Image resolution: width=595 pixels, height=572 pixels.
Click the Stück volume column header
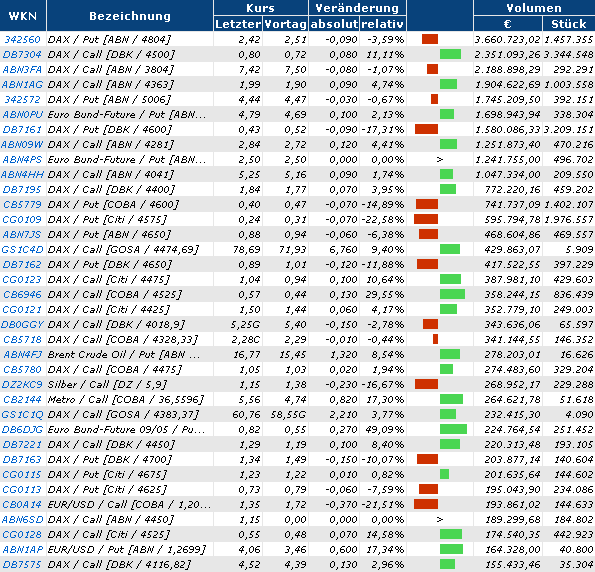pos(568,24)
